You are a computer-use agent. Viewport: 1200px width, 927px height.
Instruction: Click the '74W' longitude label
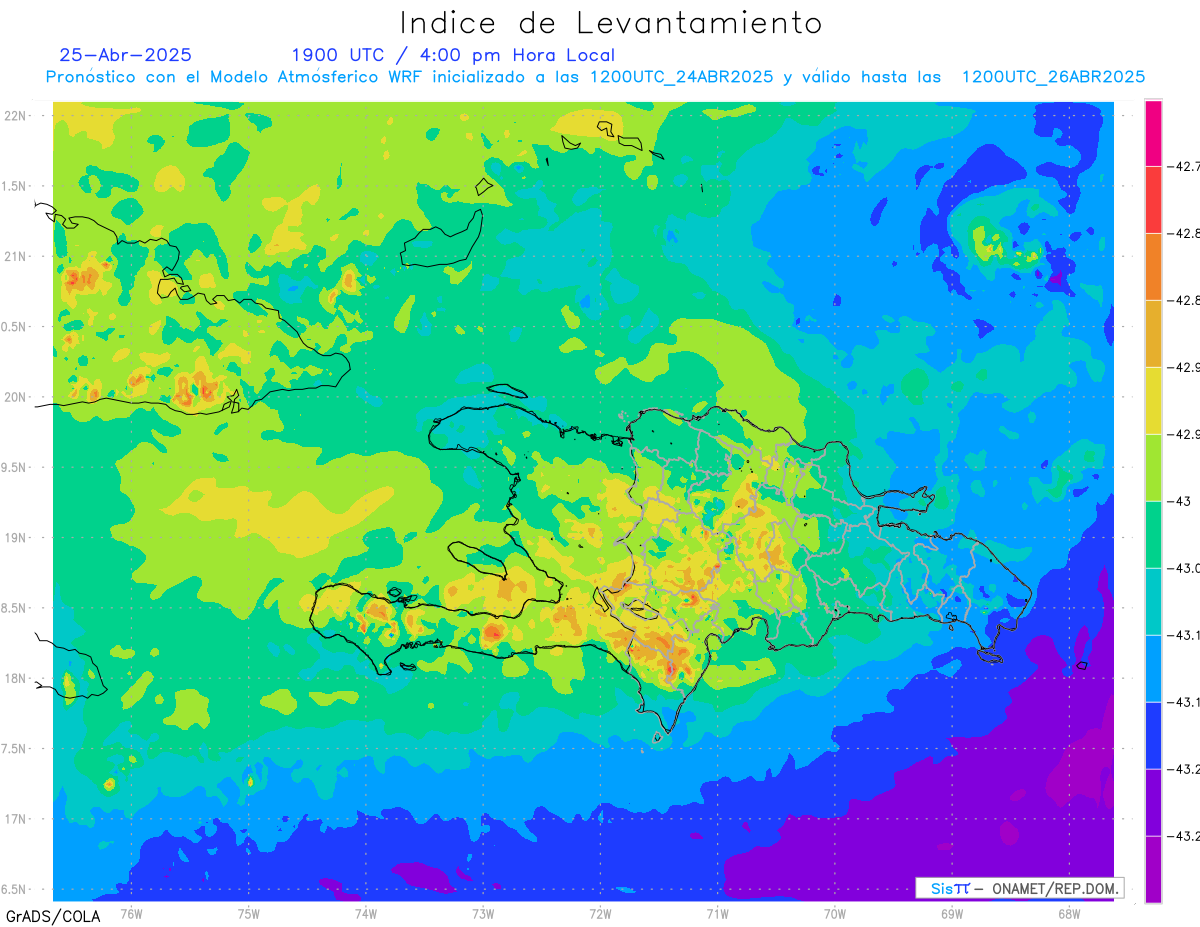(366, 913)
